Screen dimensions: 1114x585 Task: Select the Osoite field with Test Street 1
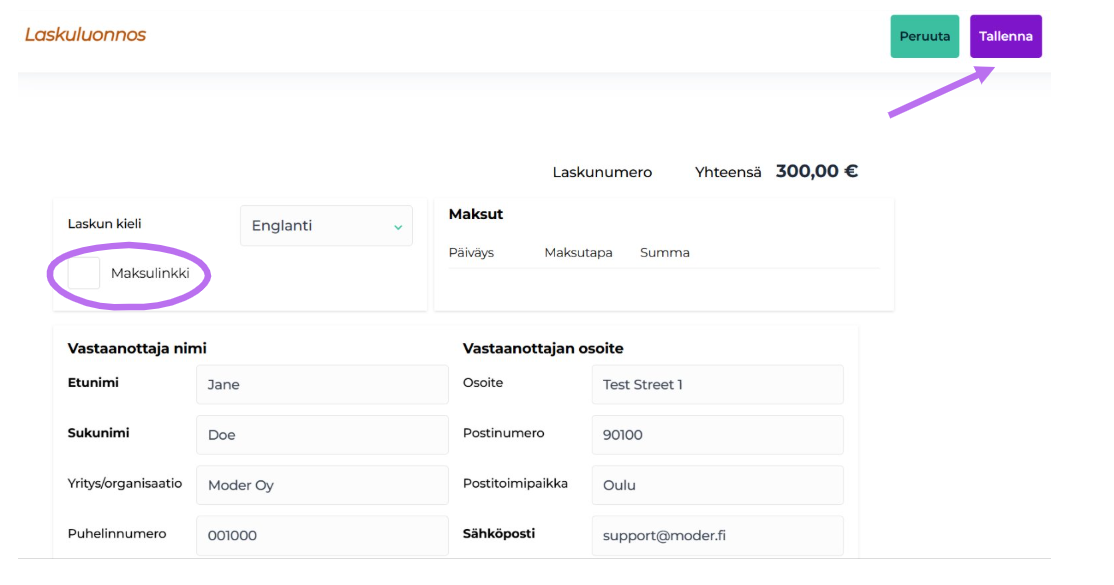pyautogui.click(x=716, y=384)
